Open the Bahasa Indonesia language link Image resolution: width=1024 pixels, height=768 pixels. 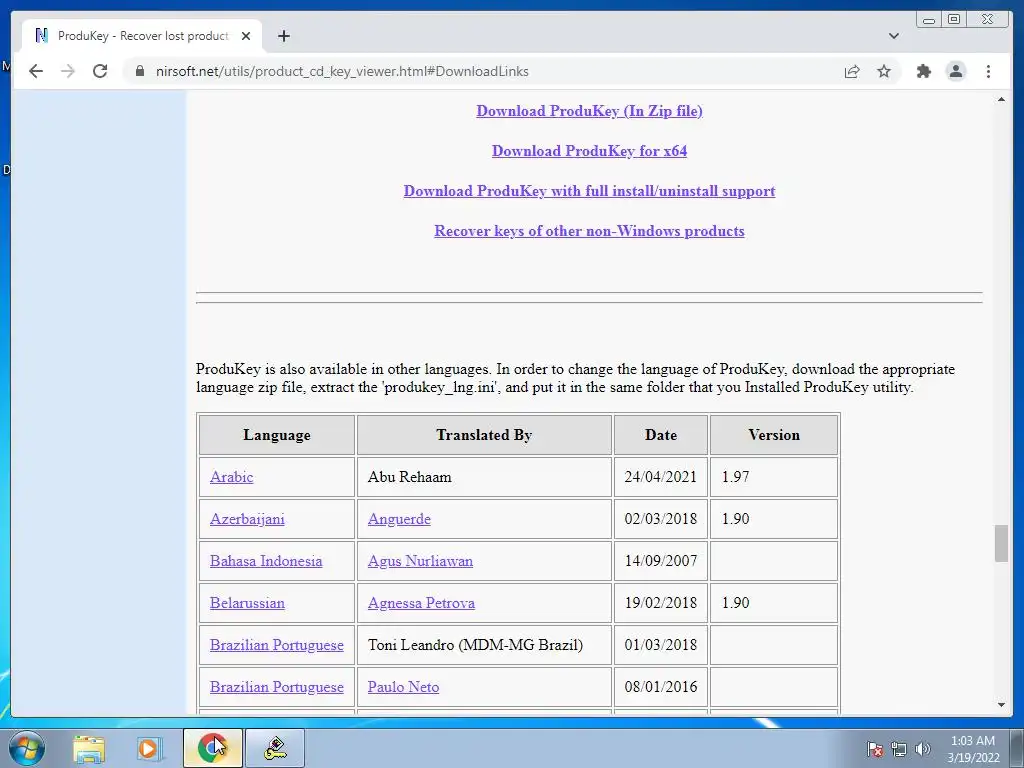(266, 561)
